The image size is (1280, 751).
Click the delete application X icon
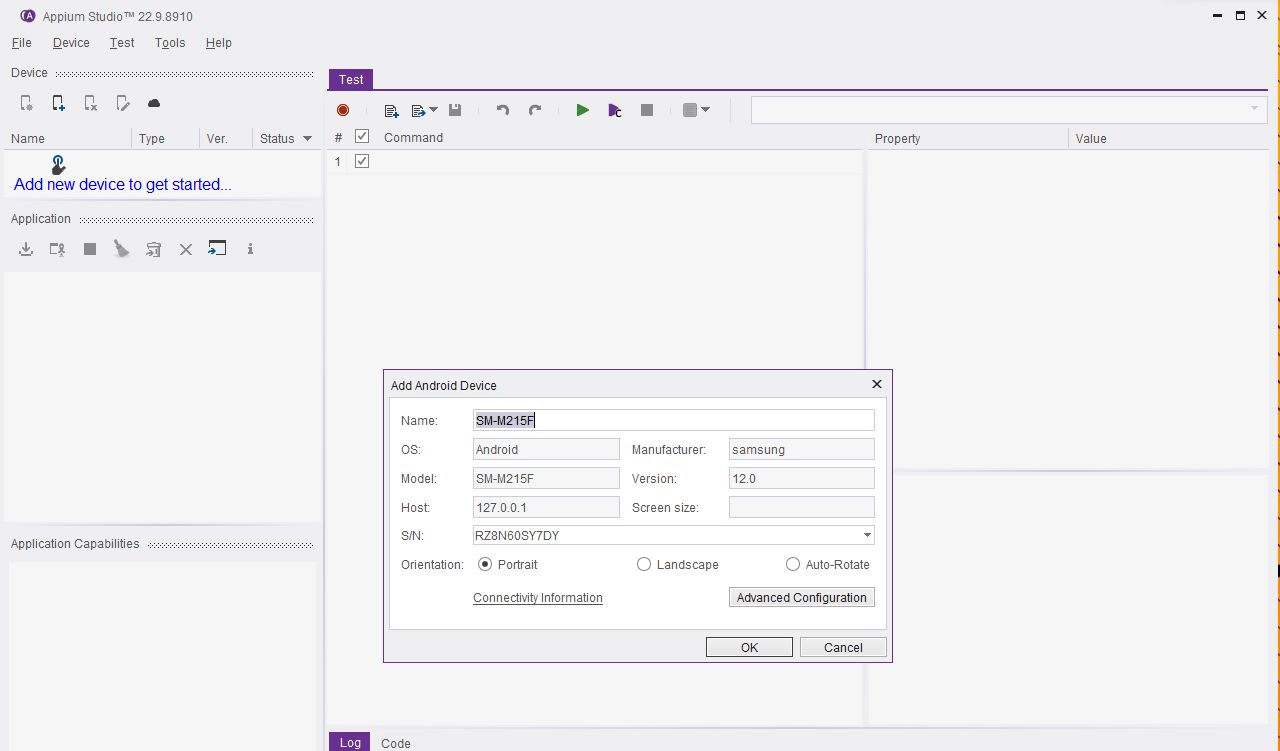[186, 250]
